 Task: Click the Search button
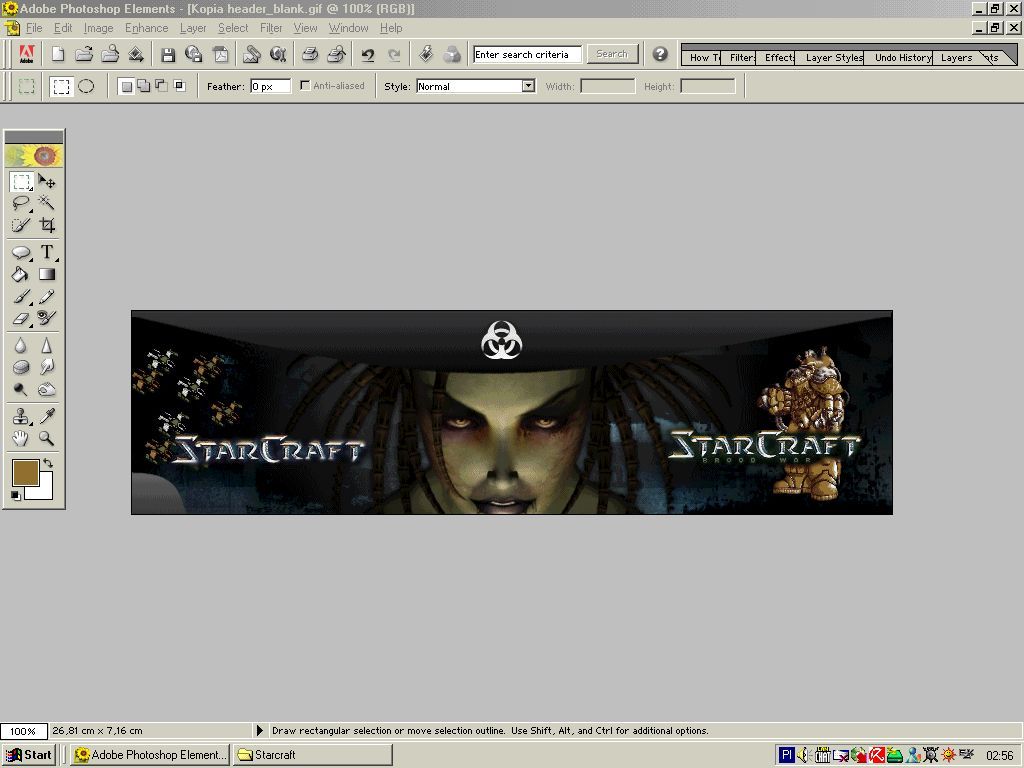612,54
